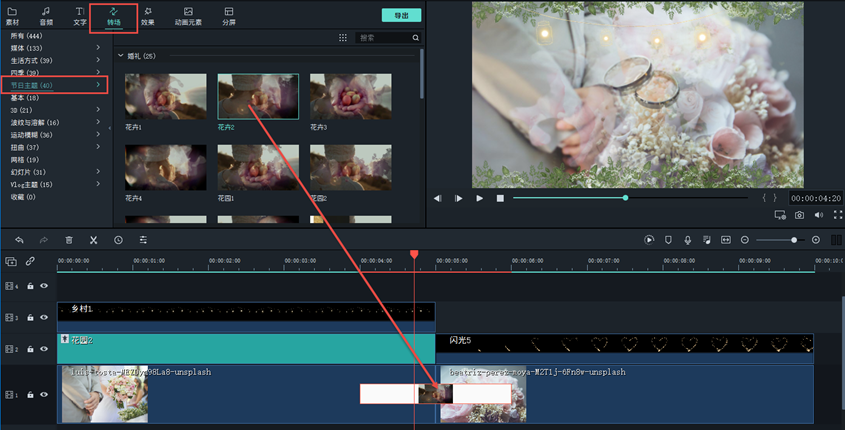Image resolution: width=845 pixels, height=430 pixels.
Task: Toggle lock on track 2
Action: click(x=30, y=349)
